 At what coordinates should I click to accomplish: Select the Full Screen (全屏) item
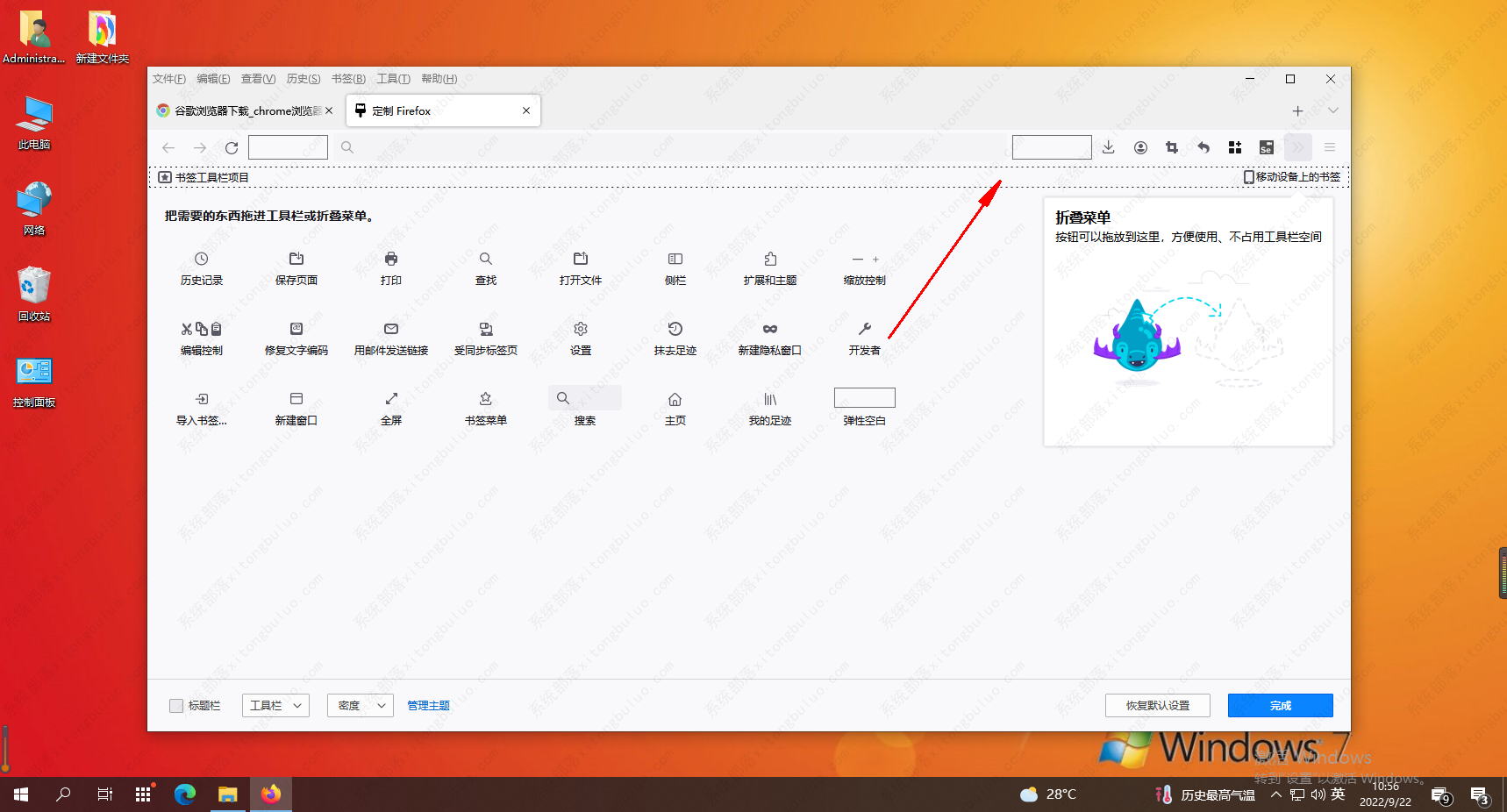point(391,409)
